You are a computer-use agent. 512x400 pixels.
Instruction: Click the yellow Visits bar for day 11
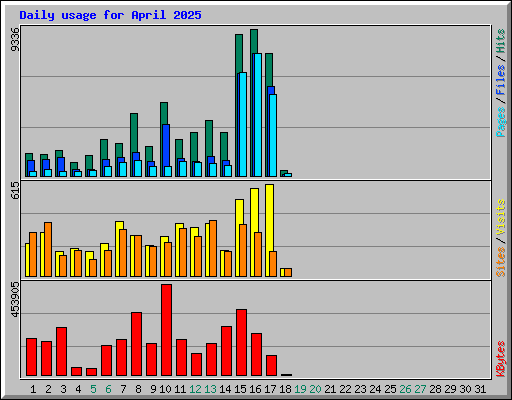179,226
